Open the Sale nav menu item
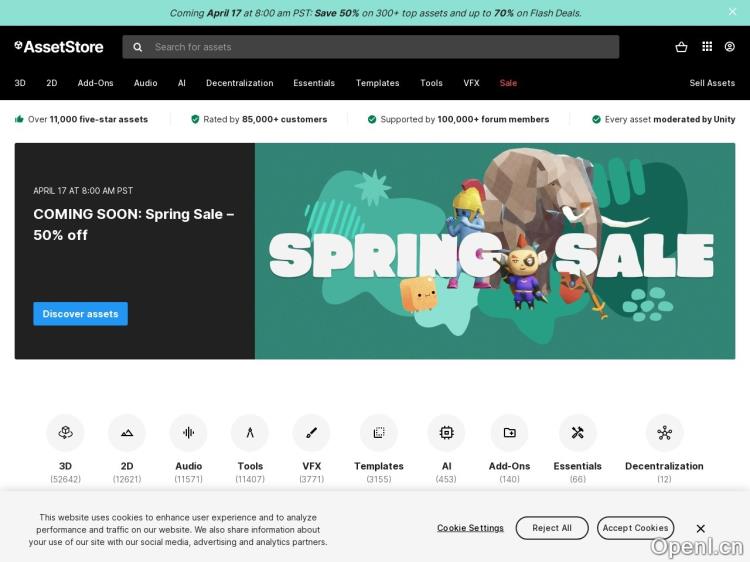 [508, 83]
